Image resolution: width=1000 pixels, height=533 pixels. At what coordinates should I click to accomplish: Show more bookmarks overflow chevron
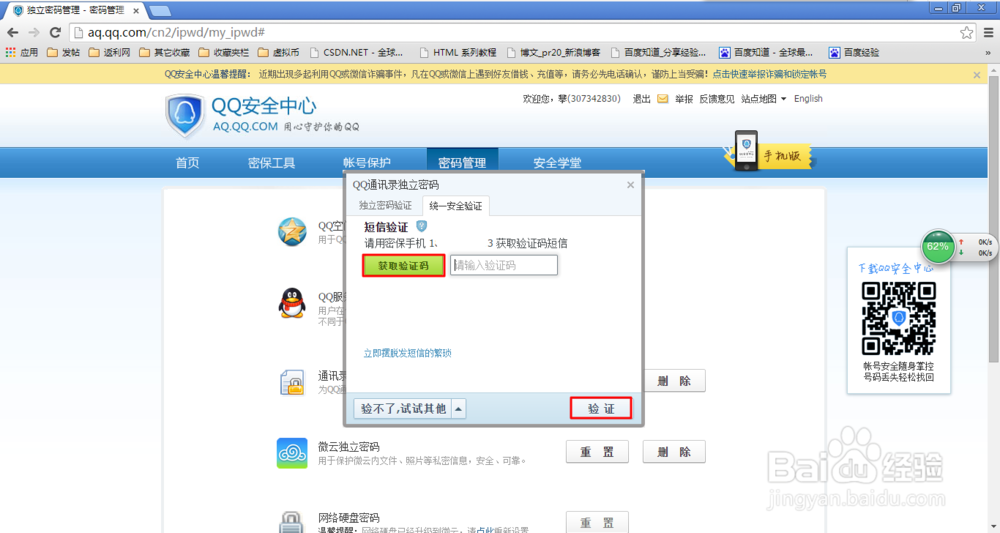pyautogui.click(x=988, y=53)
